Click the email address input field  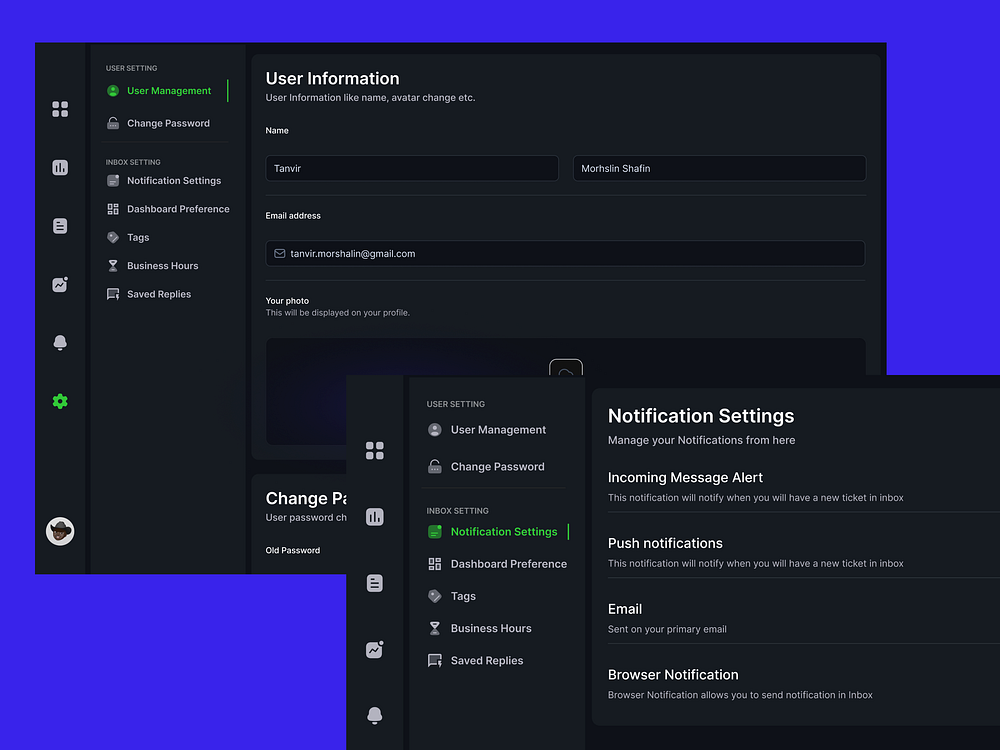[565, 253]
